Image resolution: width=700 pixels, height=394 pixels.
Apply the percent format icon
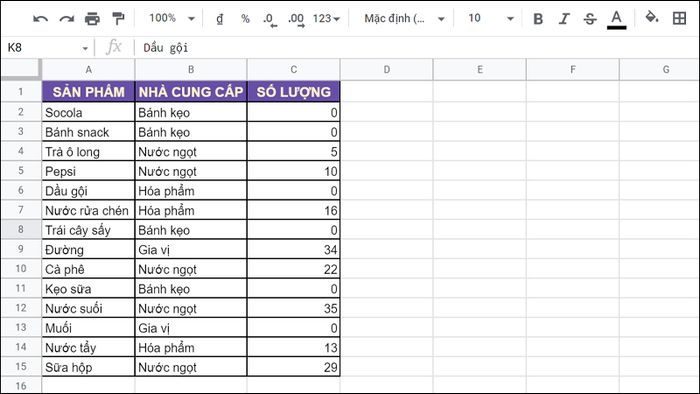pyautogui.click(x=245, y=19)
